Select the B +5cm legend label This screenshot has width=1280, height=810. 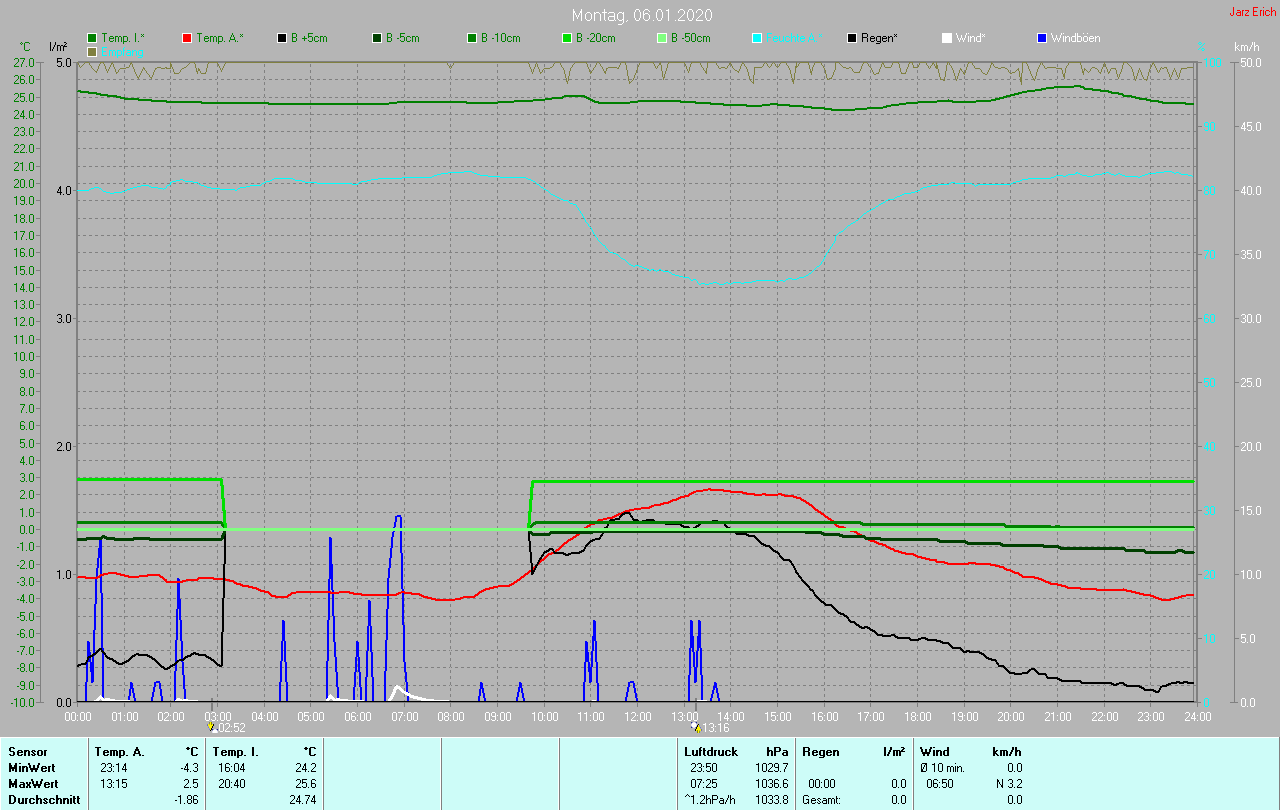point(309,38)
